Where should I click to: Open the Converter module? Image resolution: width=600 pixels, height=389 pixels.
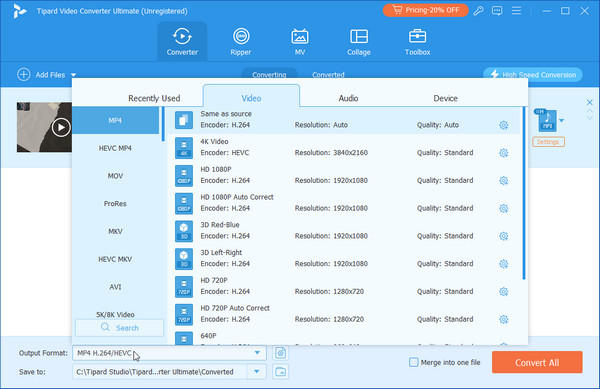coord(182,41)
